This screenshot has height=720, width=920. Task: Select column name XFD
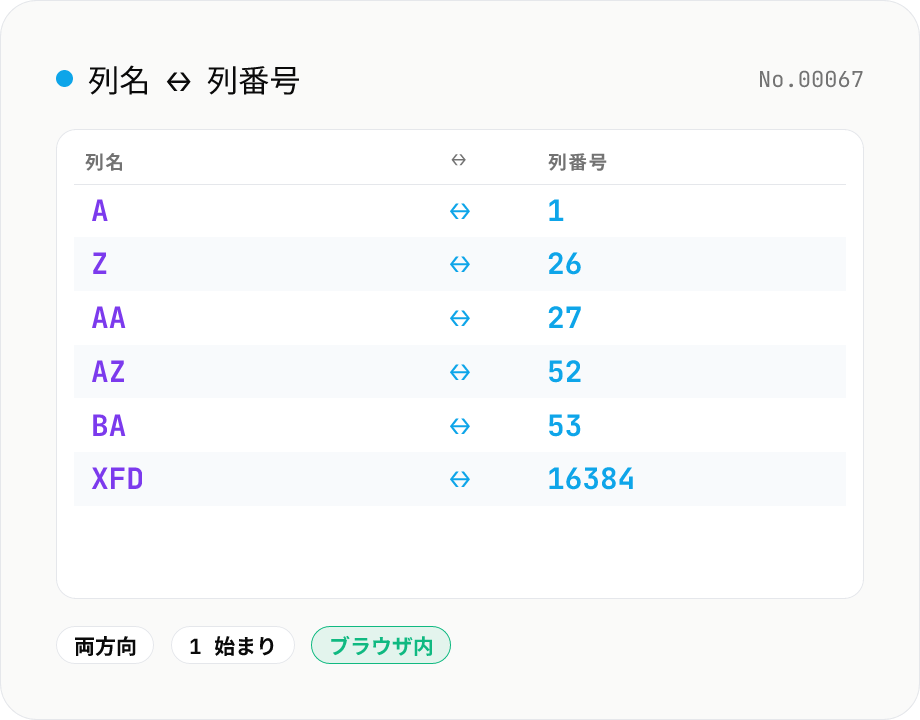117,479
